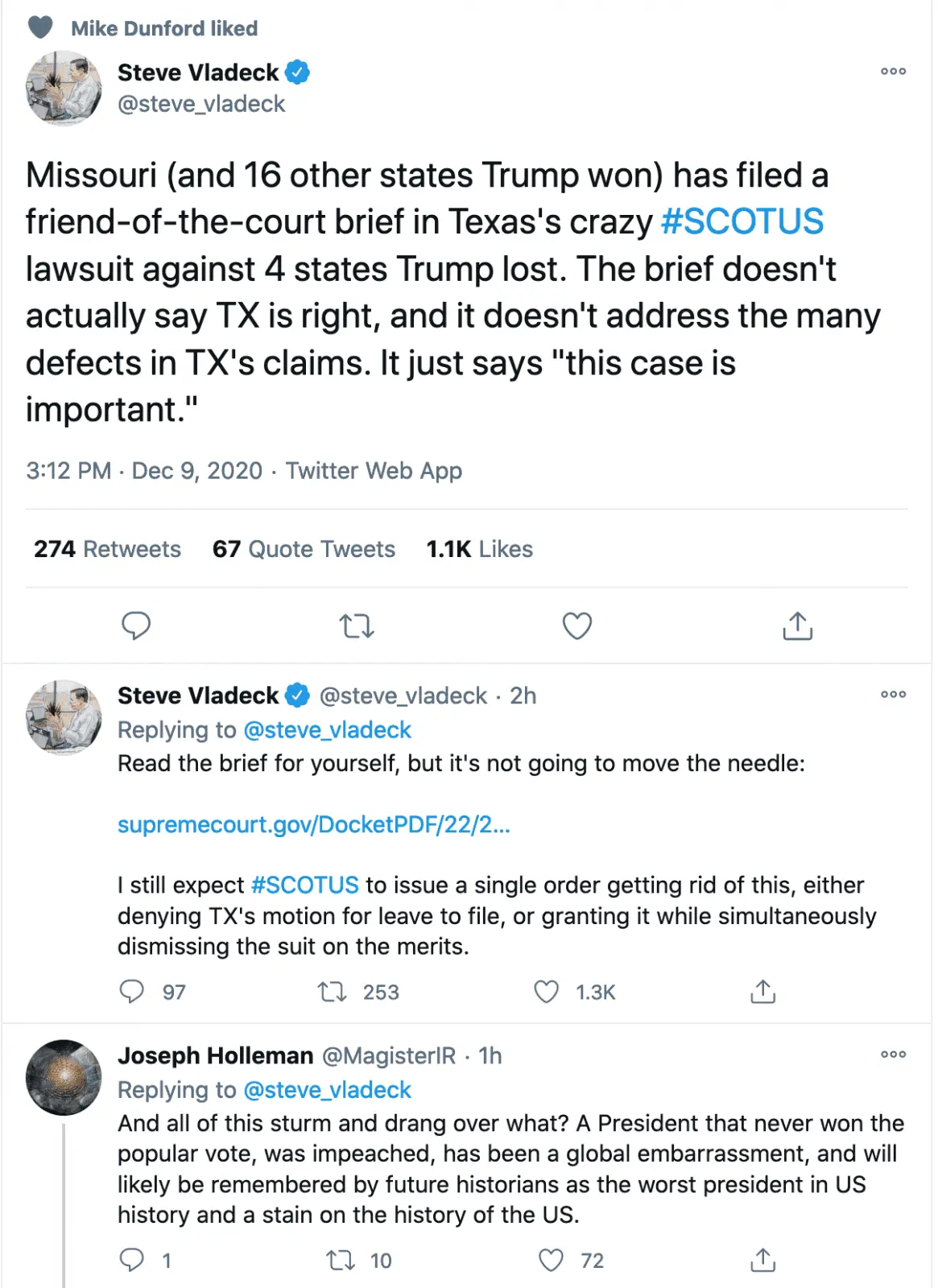This screenshot has height=1288, width=938.
Task: Open Joseph Holleman's profile picture
Action: coord(64,1076)
